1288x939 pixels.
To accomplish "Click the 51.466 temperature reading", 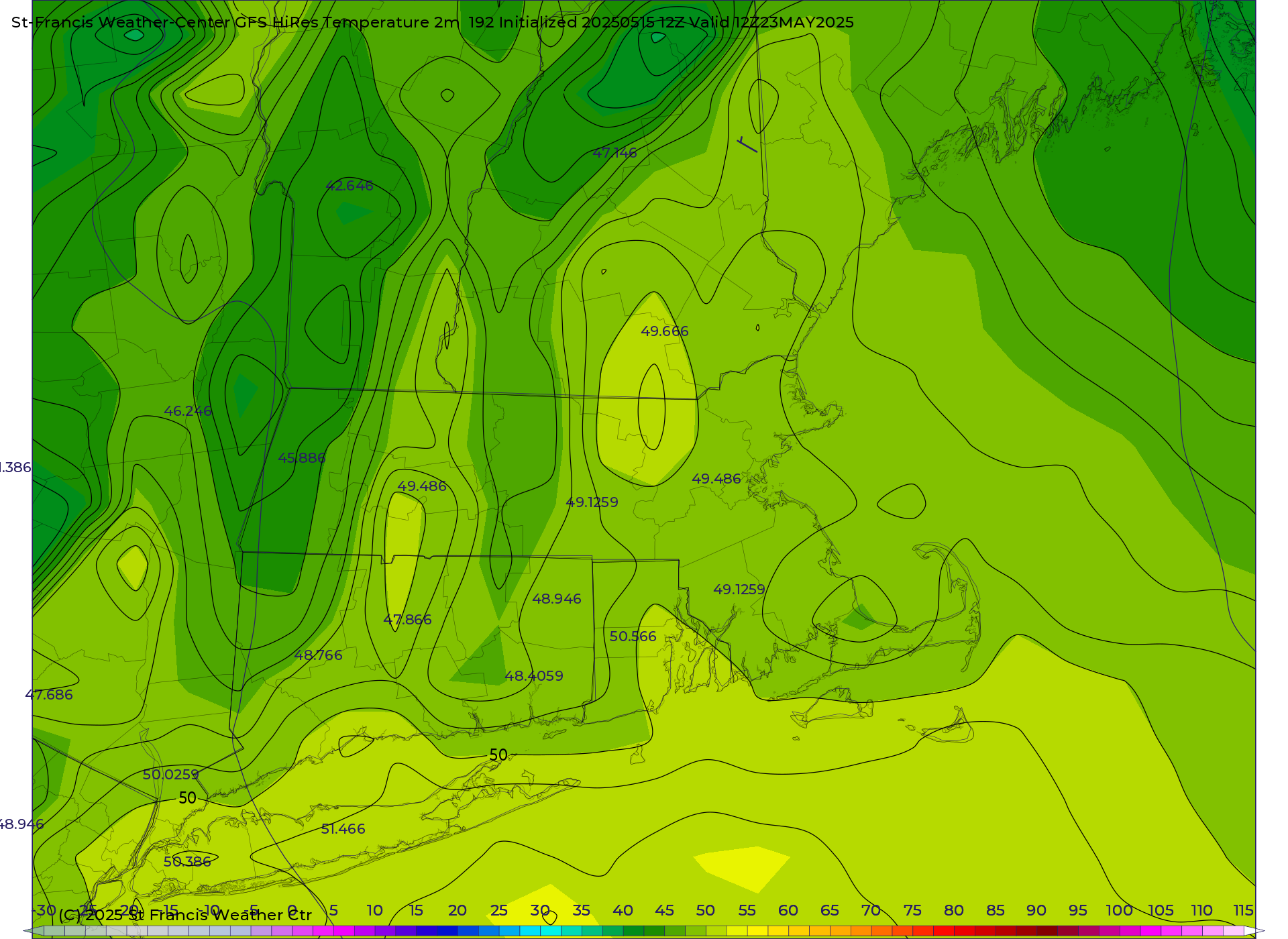I will point(343,829).
